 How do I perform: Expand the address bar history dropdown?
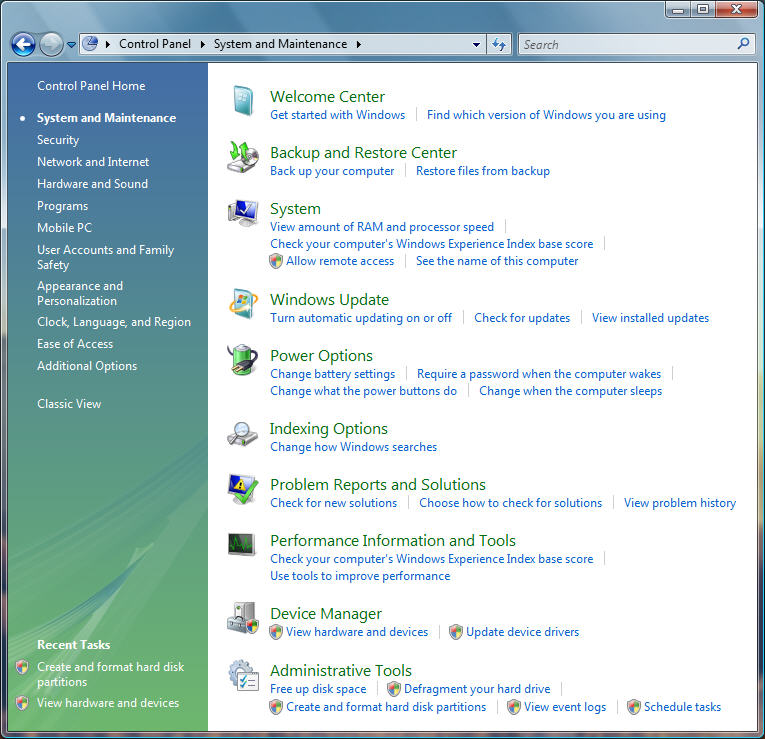tap(477, 44)
